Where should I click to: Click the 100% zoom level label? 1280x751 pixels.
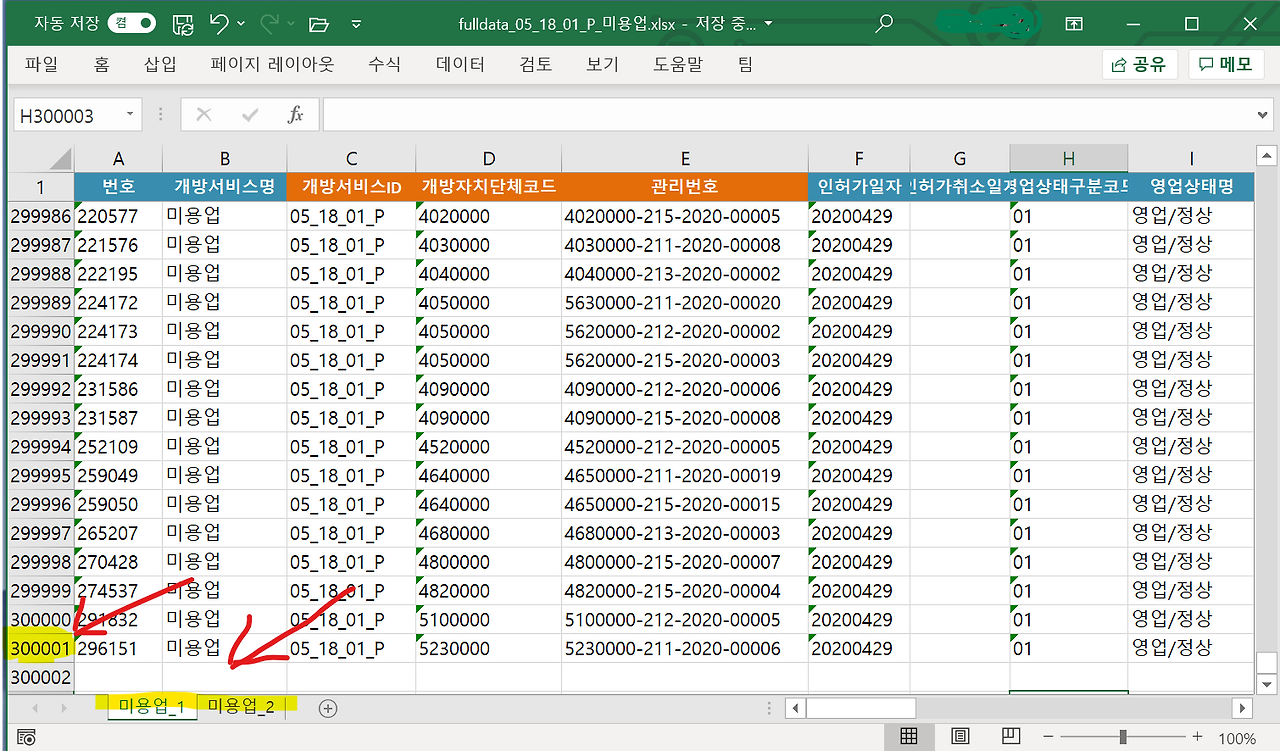click(x=1237, y=739)
